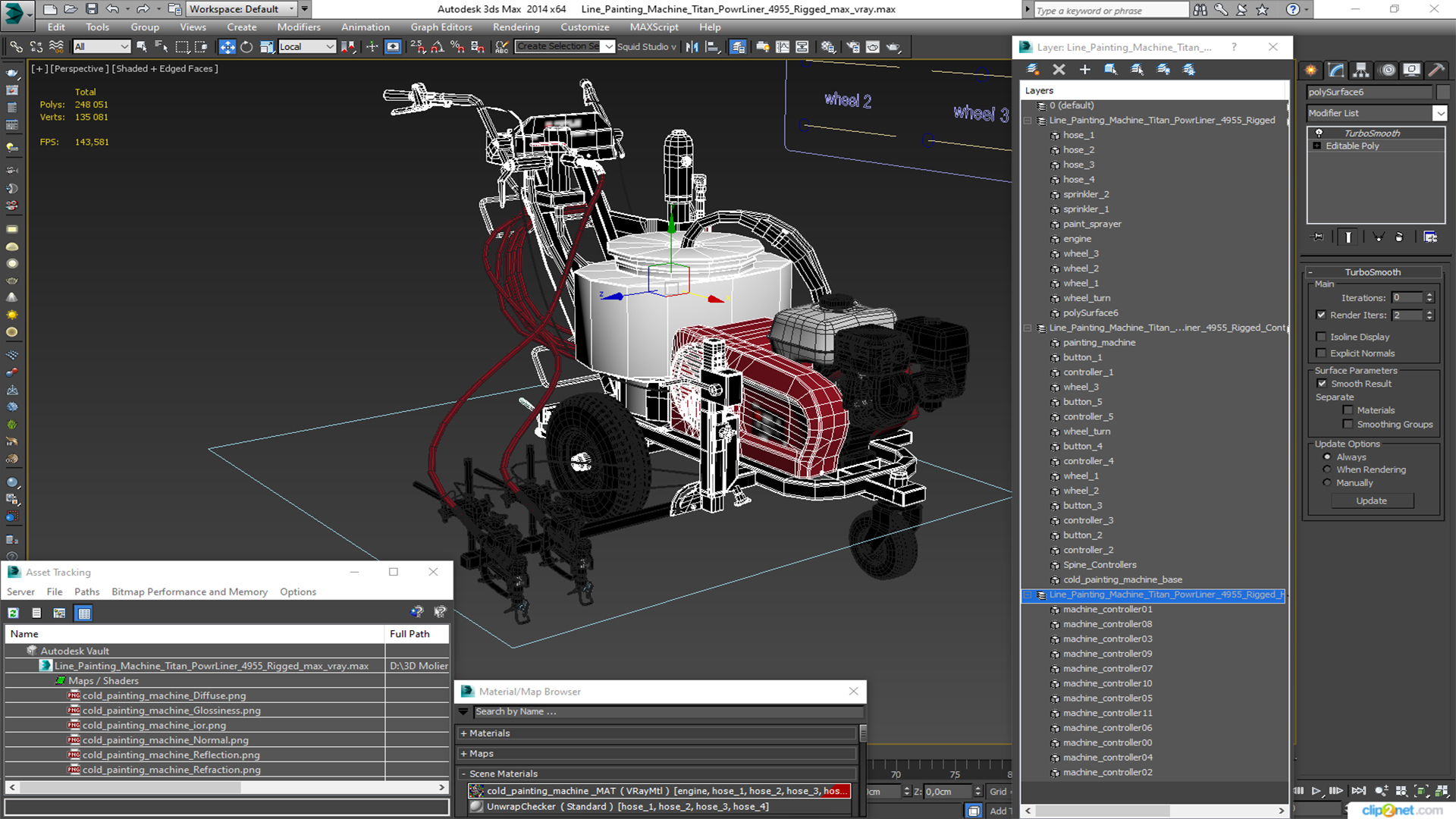The image size is (1456, 819).
Task: Open the Create Selection Set dropdown
Action: click(x=608, y=47)
